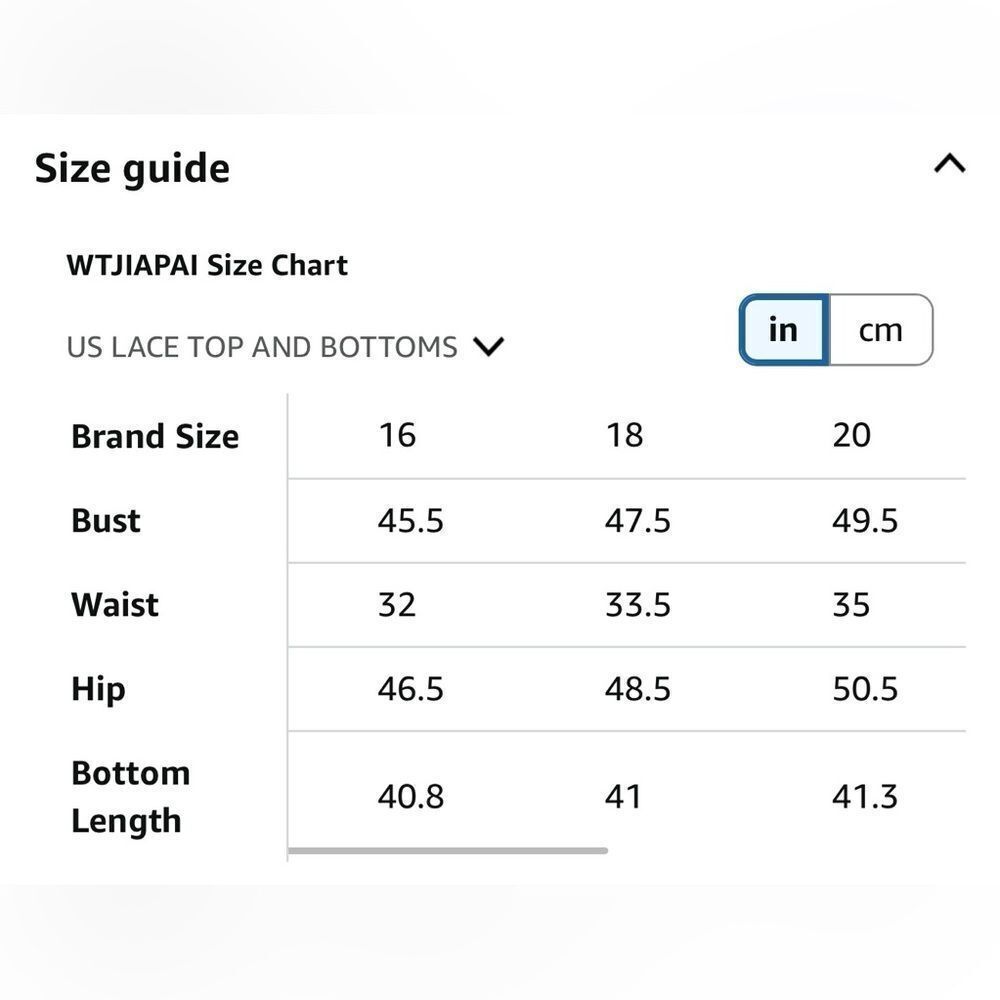Select brand size 16 column header
Viewport: 1000px width, 1000px height.
[397, 436]
